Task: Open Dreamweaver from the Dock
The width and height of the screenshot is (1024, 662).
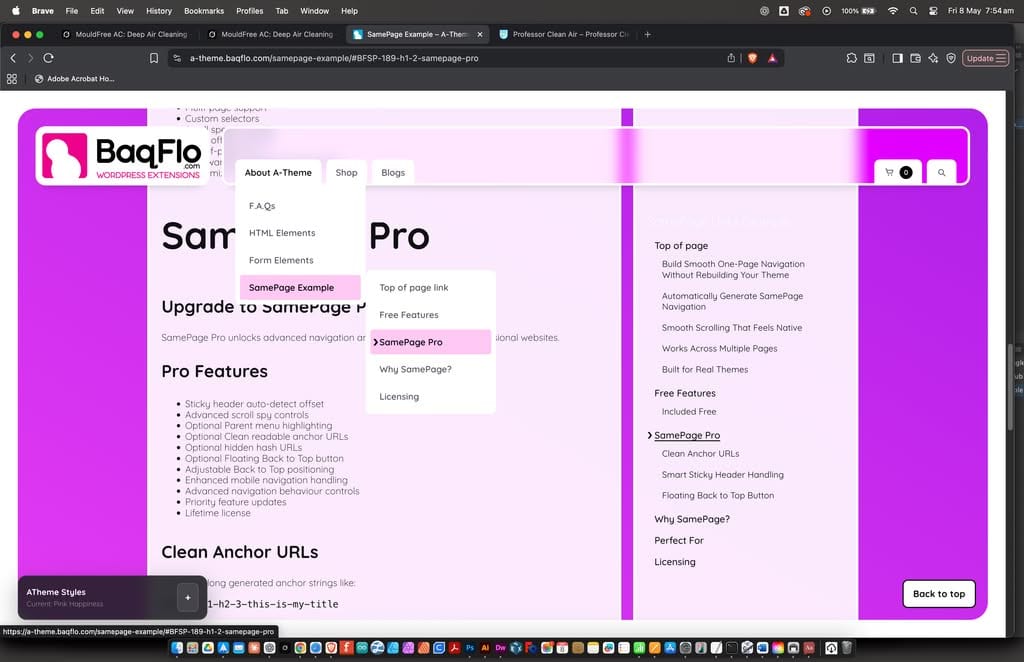Action: click(x=500, y=648)
